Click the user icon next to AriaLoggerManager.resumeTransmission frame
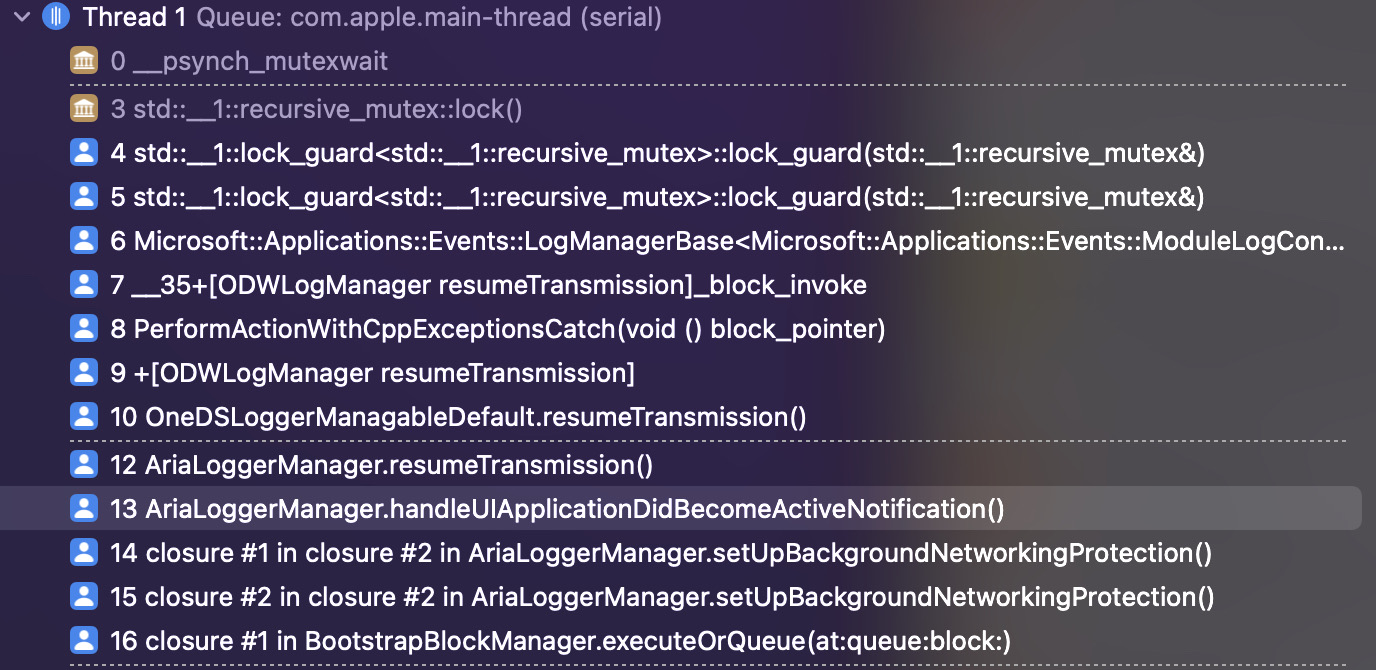 84,464
